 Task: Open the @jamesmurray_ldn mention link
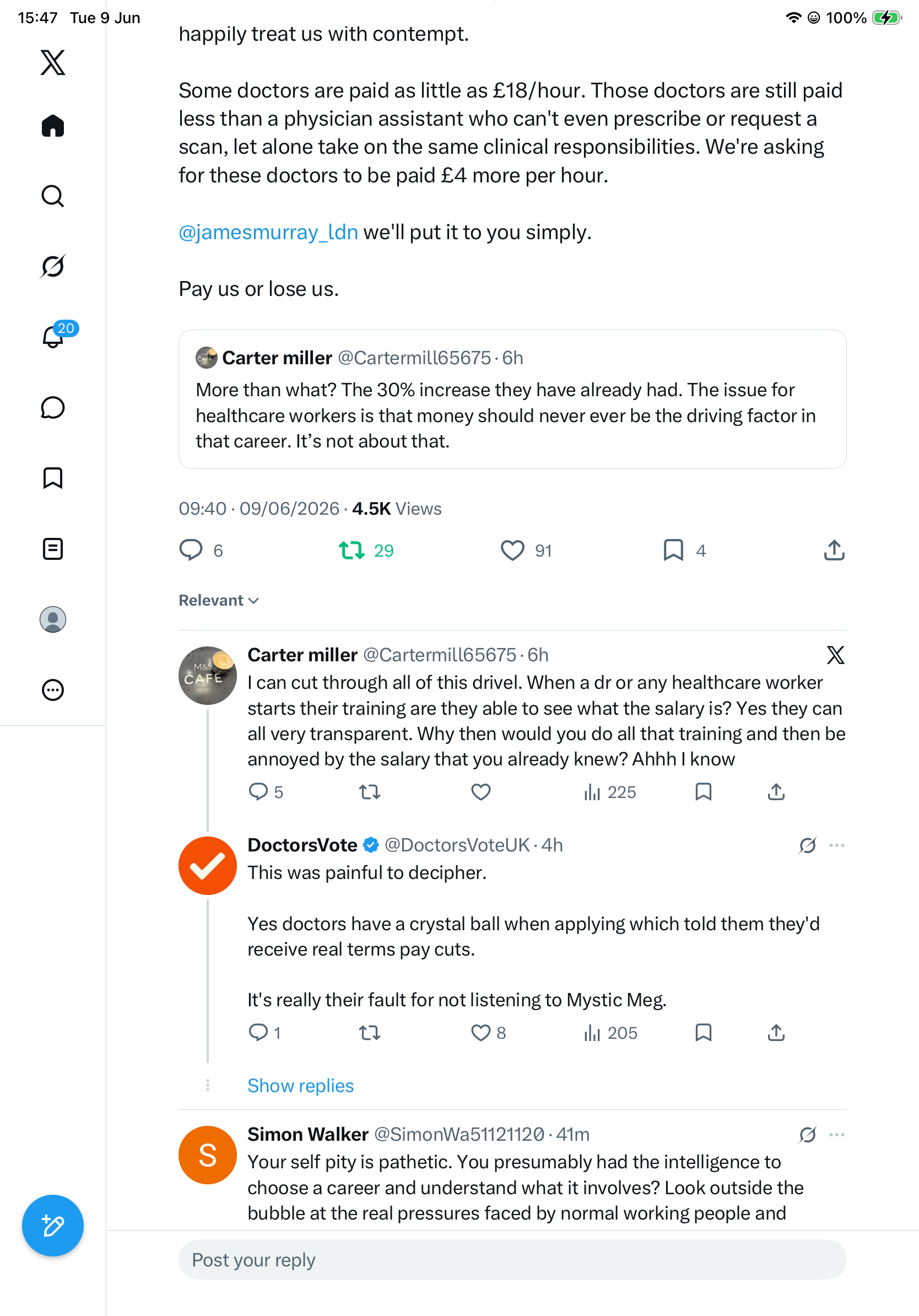[x=268, y=232]
